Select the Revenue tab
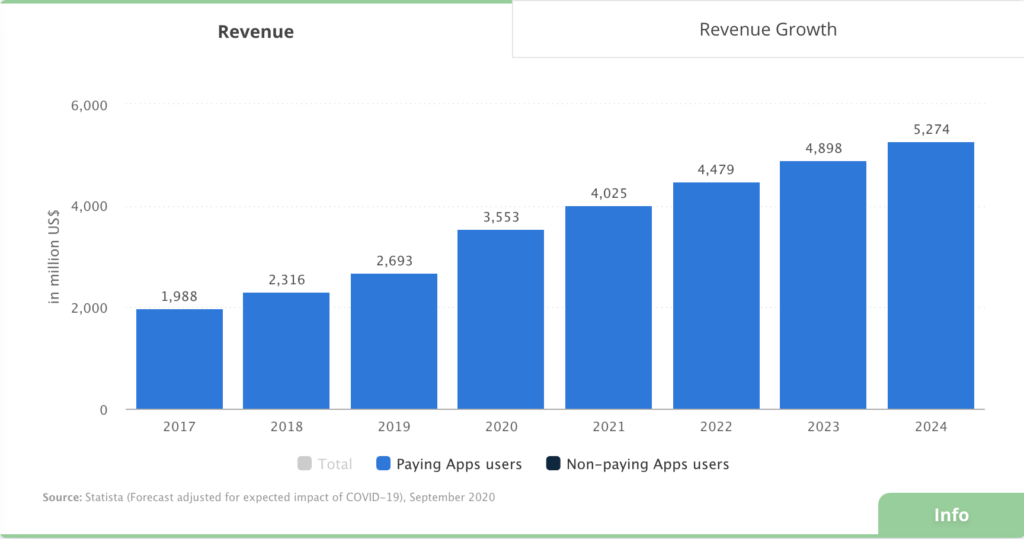Image resolution: width=1024 pixels, height=539 pixels. point(256,31)
